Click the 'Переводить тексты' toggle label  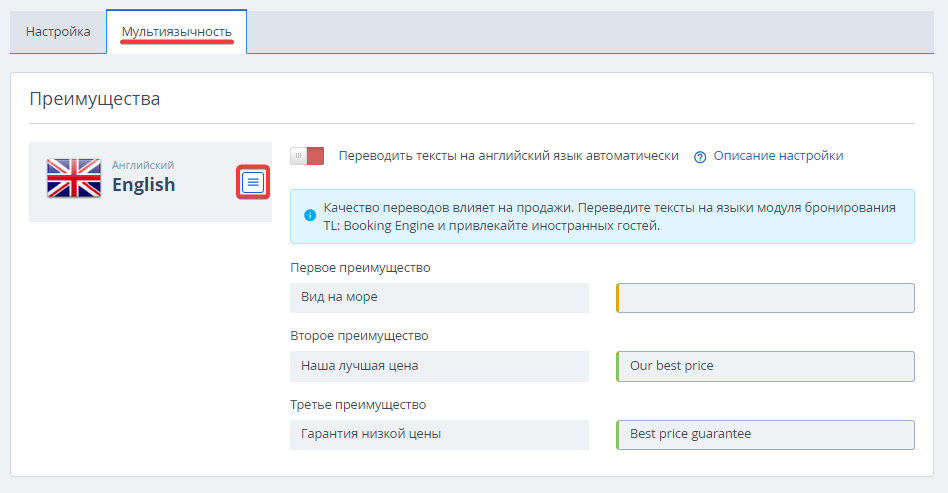coord(508,155)
